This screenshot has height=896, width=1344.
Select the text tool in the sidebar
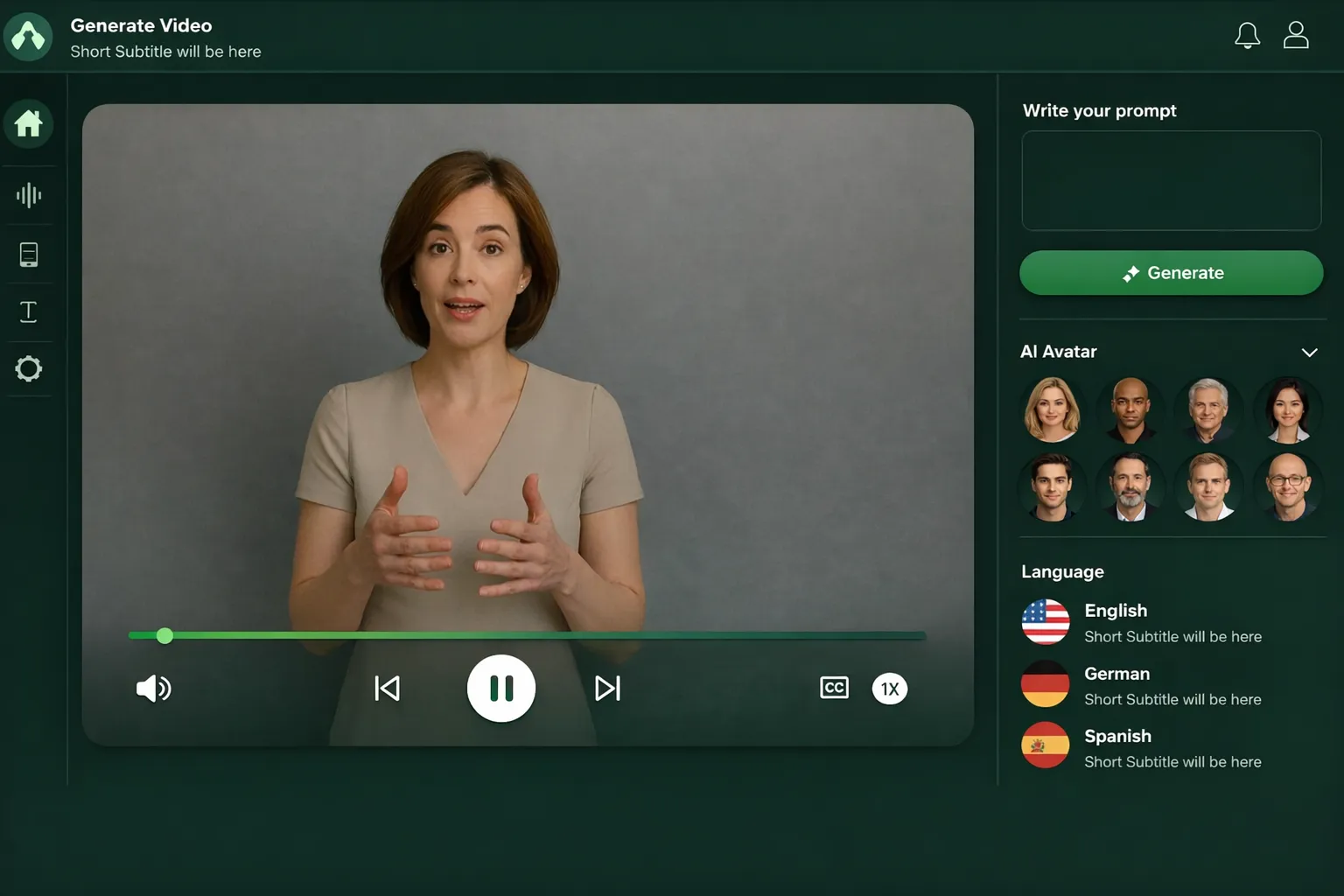[x=29, y=311]
